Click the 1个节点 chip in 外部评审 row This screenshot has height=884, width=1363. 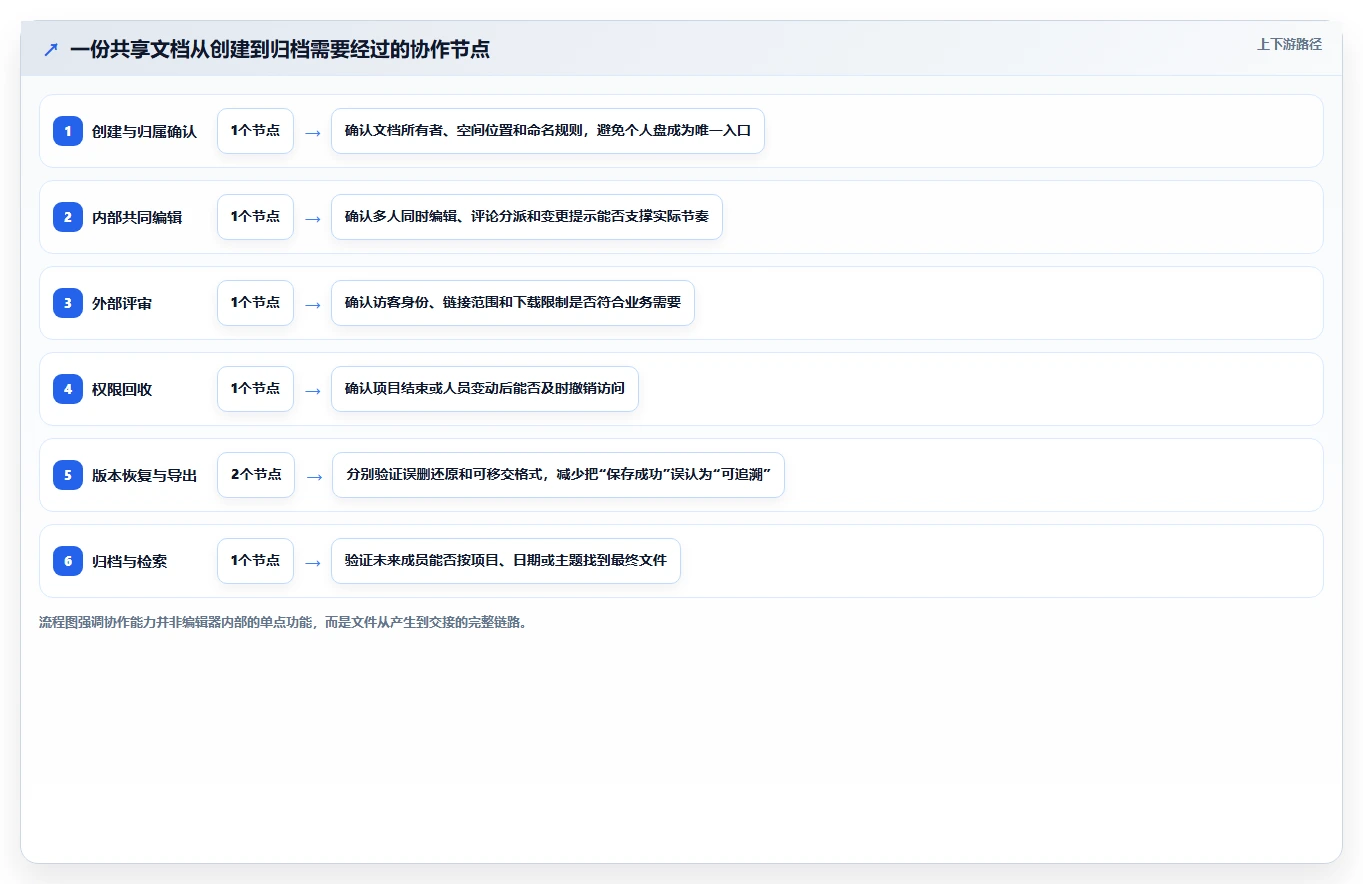click(x=255, y=303)
